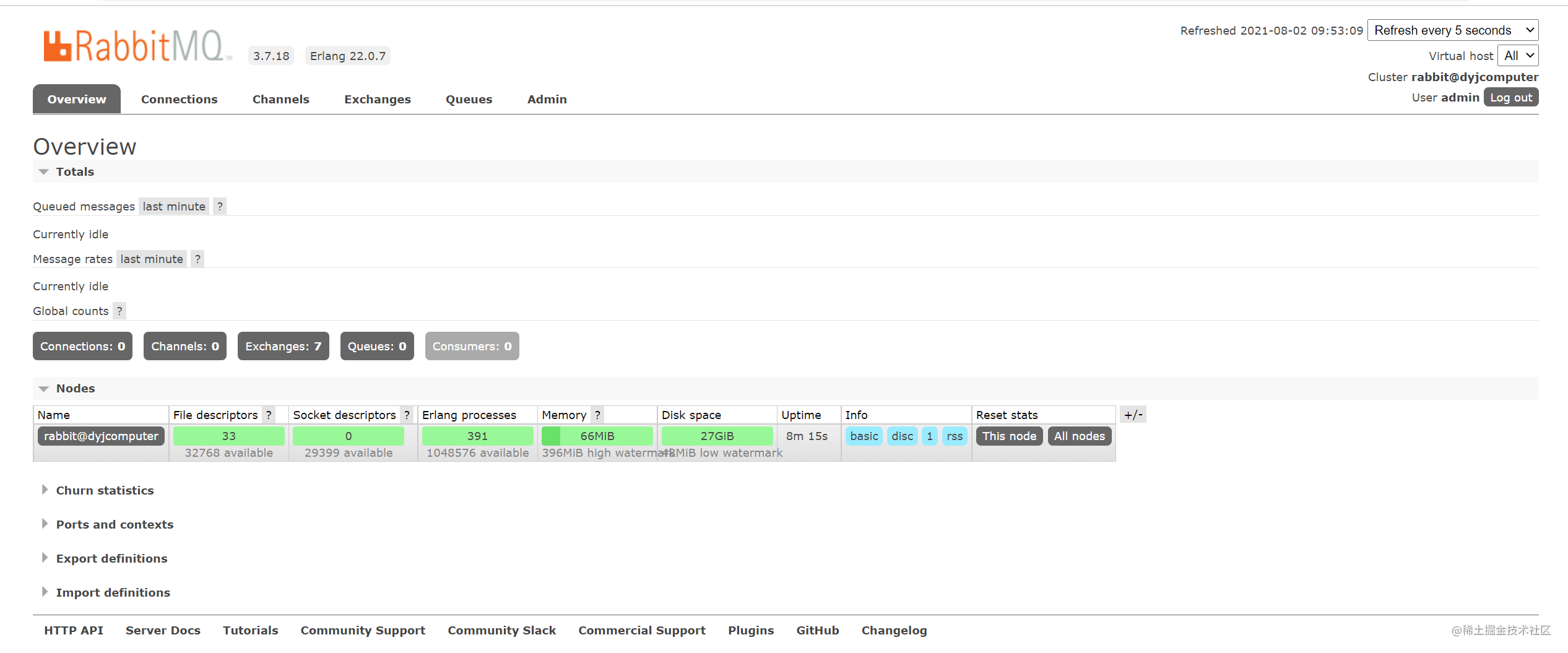The width and height of the screenshot is (1568, 653).
Task: Click the uptime value 8m 15s
Action: point(807,436)
